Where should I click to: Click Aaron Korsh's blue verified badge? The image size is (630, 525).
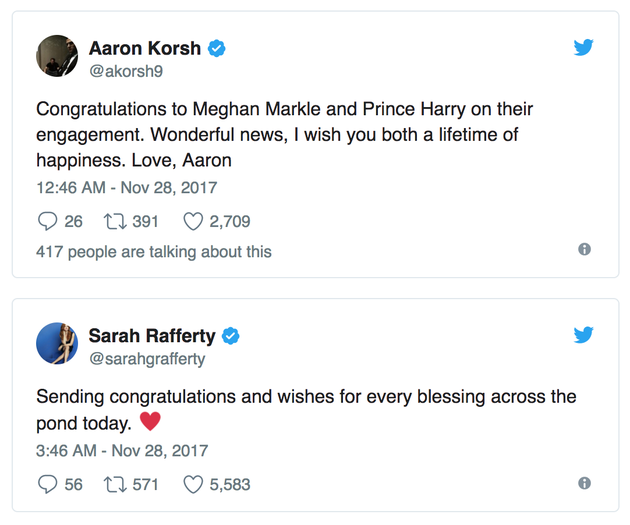[x=216, y=48]
